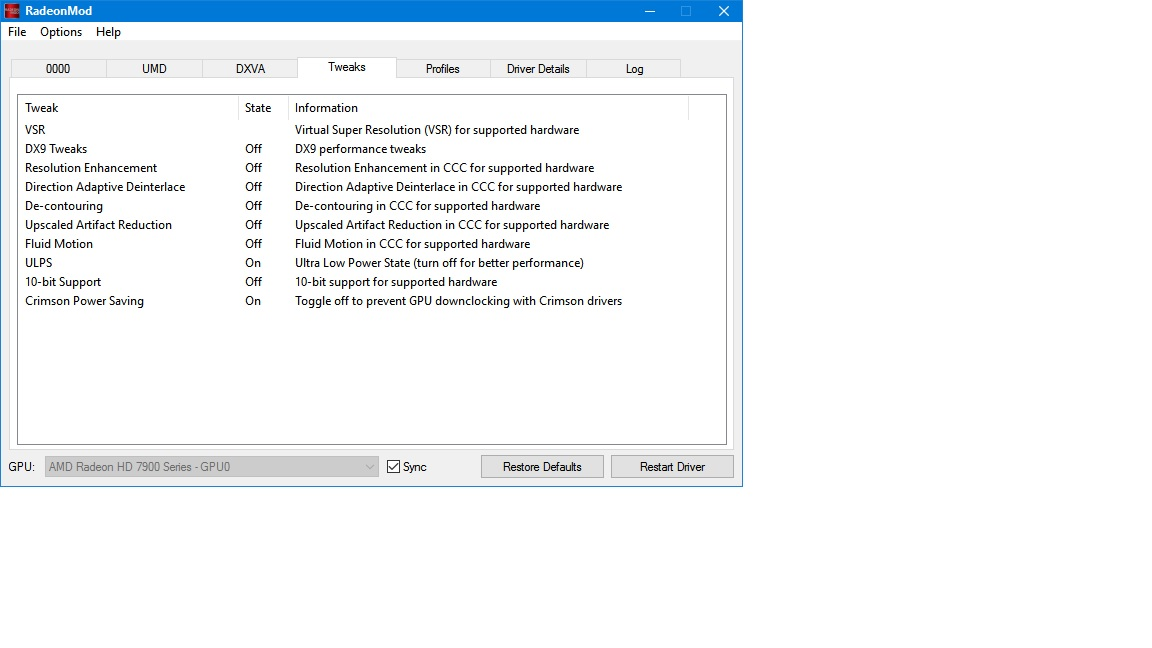The height and width of the screenshot is (648, 1152).
Task: Click 'De-contouring in CCC' description text
Action: [417, 206]
